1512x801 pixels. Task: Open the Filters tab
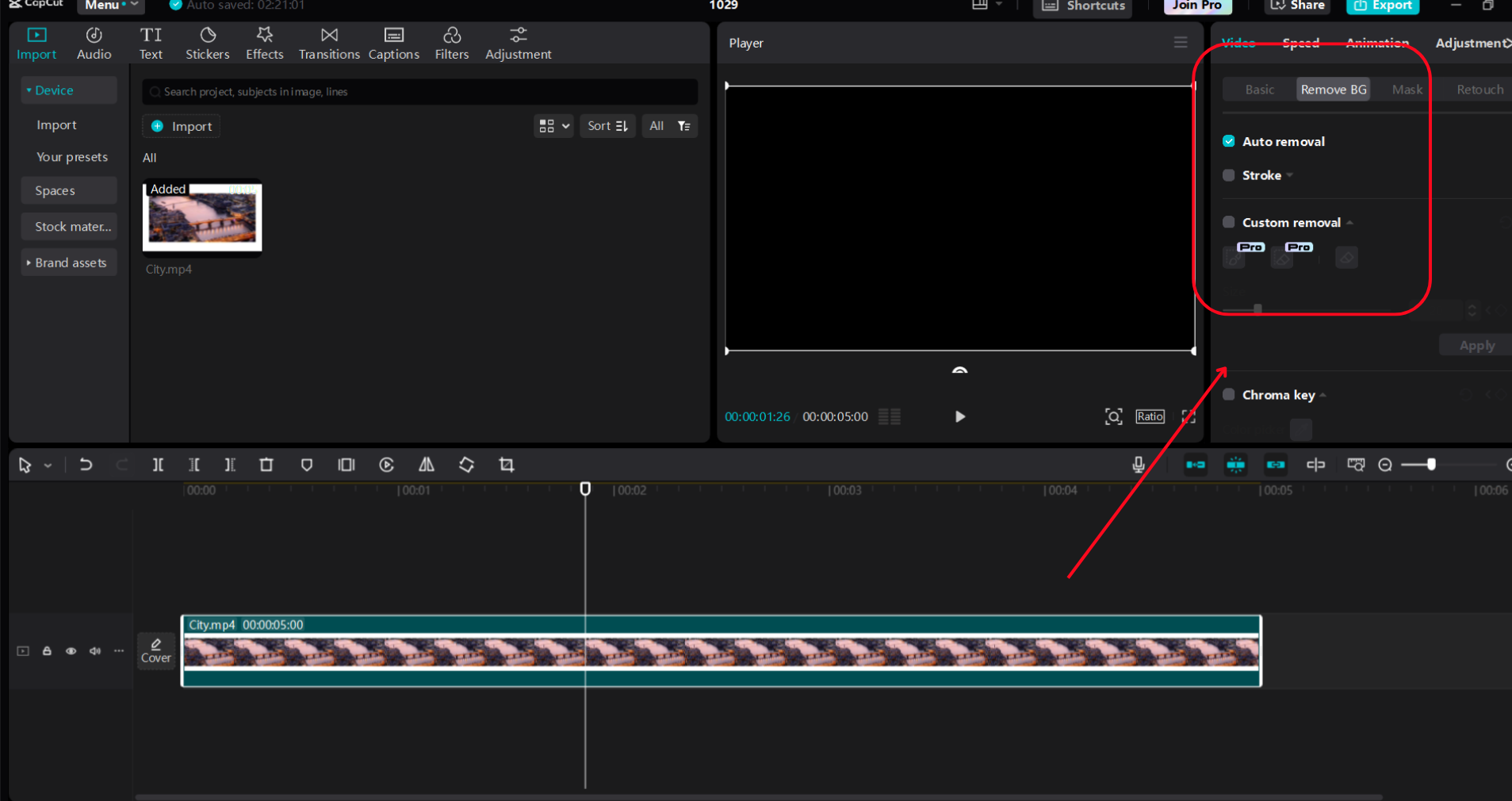451,44
